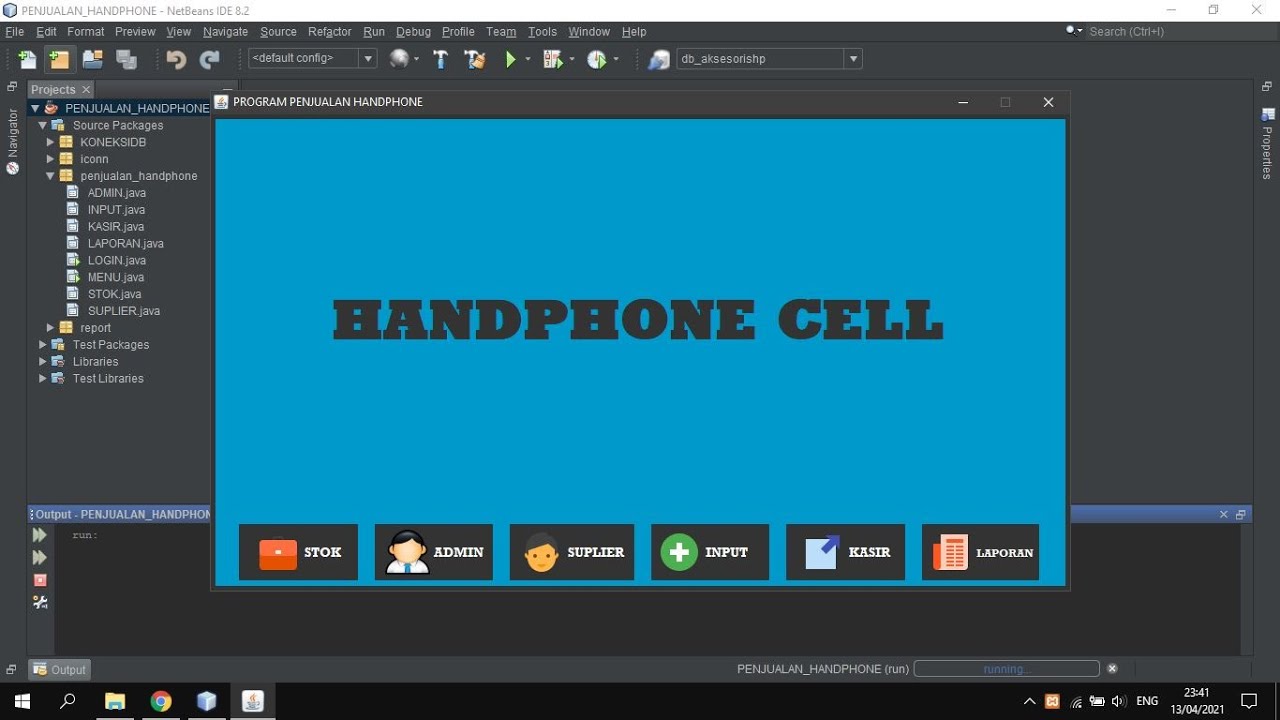Click the Clean and Build icon
The image size is (1280, 720).
click(475, 59)
